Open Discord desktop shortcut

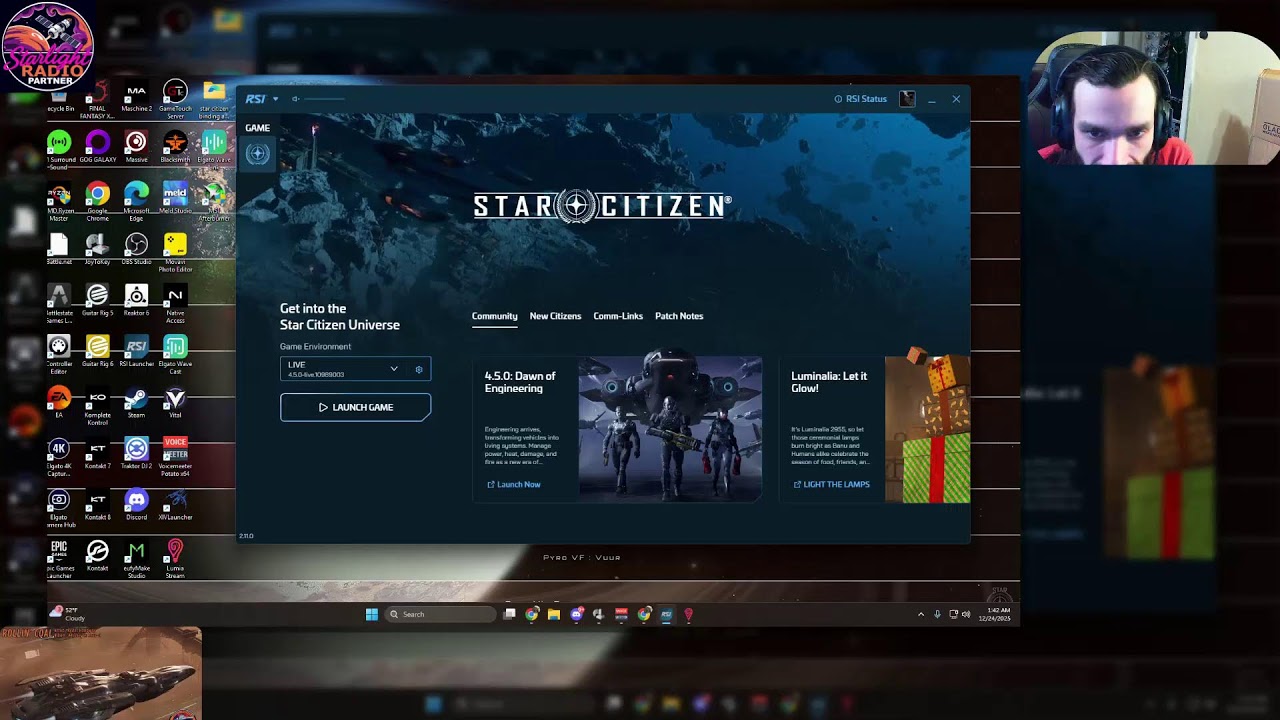tap(136, 505)
